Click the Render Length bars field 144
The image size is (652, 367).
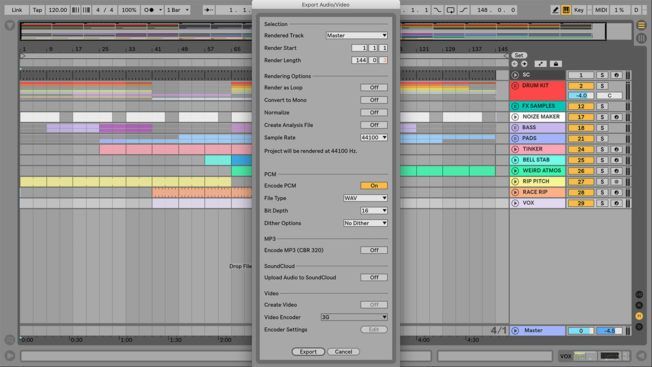pyautogui.click(x=359, y=60)
